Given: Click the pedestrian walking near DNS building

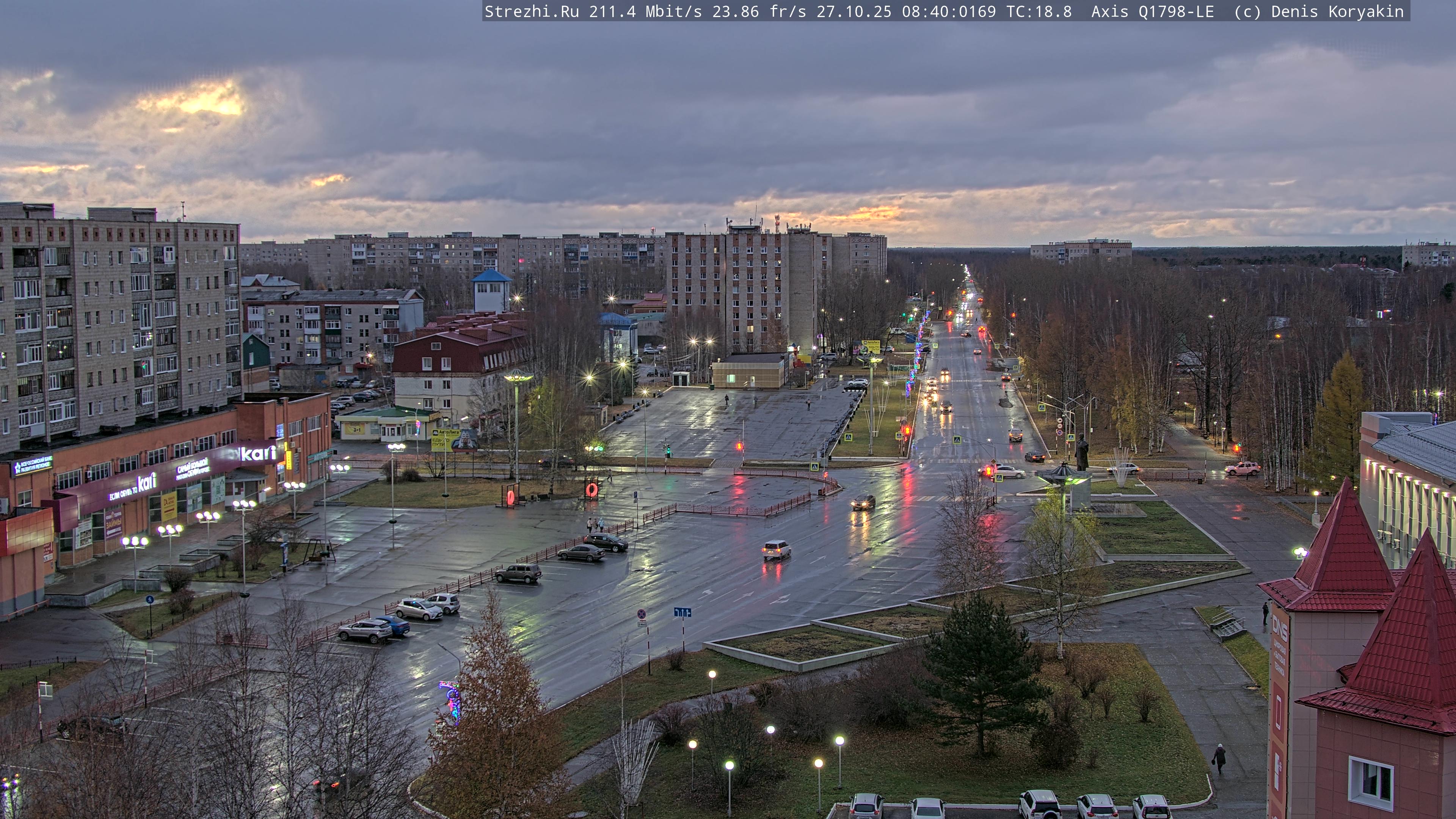Looking at the screenshot, I should pyautogui.click(x=1220, y=758).
